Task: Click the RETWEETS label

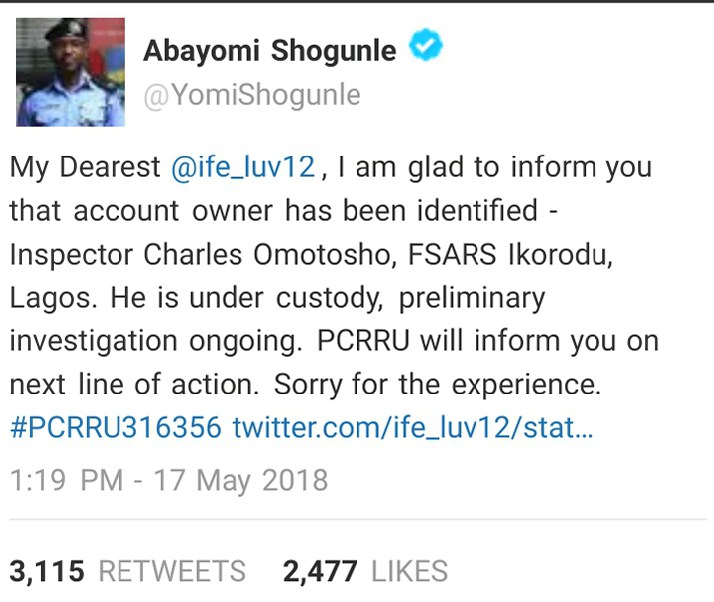Action: (172, 571)
